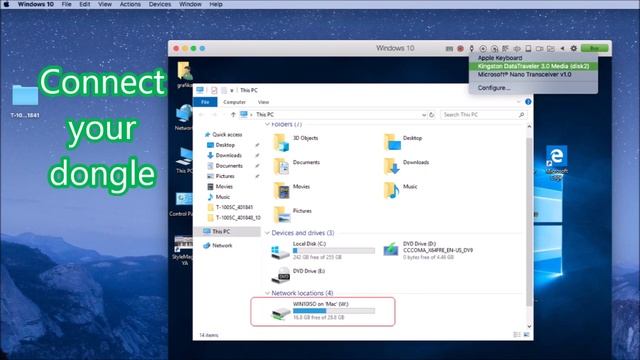Select the 3D Objects folder
This screenshot has width=640, height=360.
point(296,142)
